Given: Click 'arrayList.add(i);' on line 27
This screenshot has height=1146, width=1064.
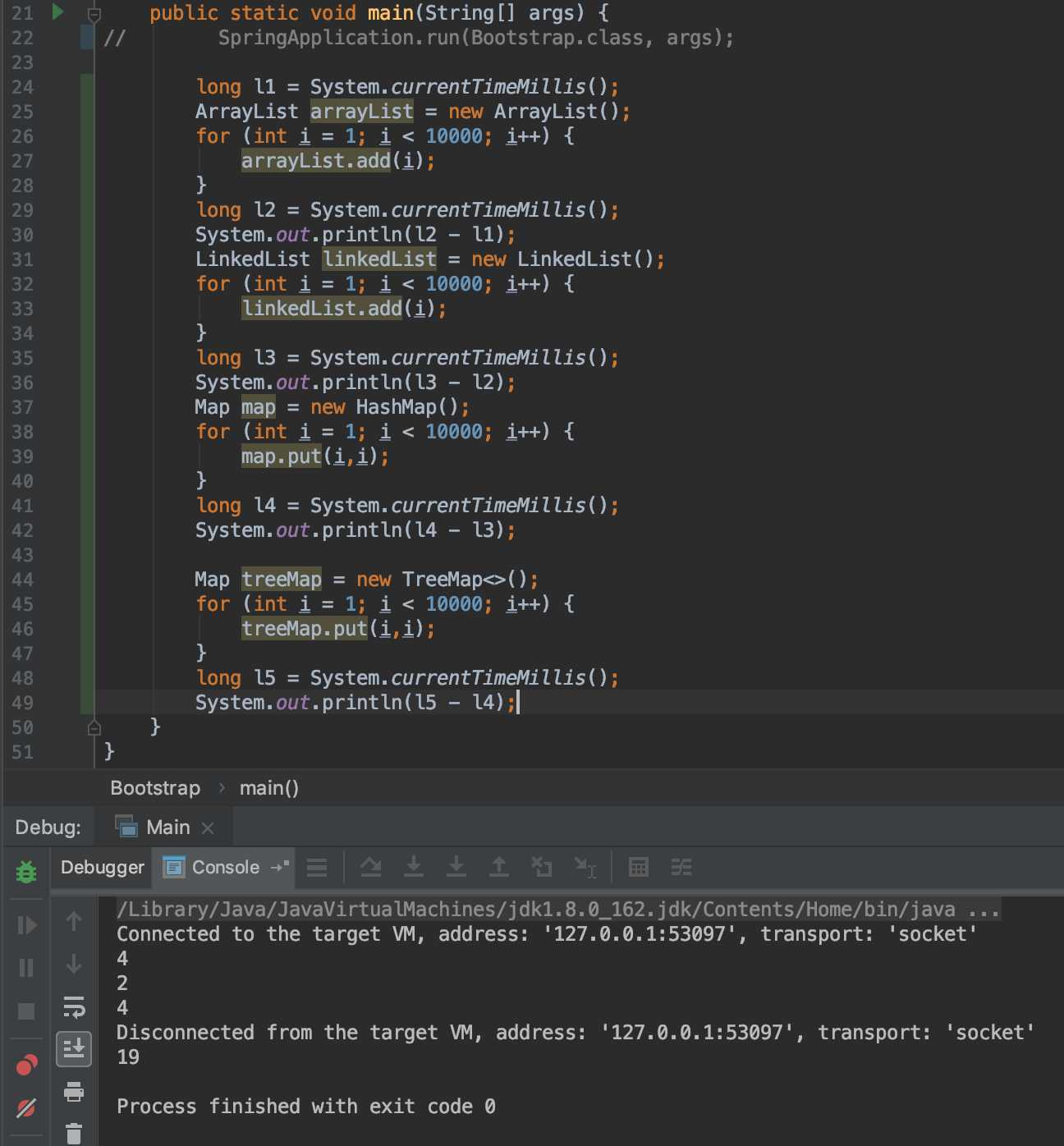Looking at the screenshot, I should pyautogui.click(x=337, y=161).
